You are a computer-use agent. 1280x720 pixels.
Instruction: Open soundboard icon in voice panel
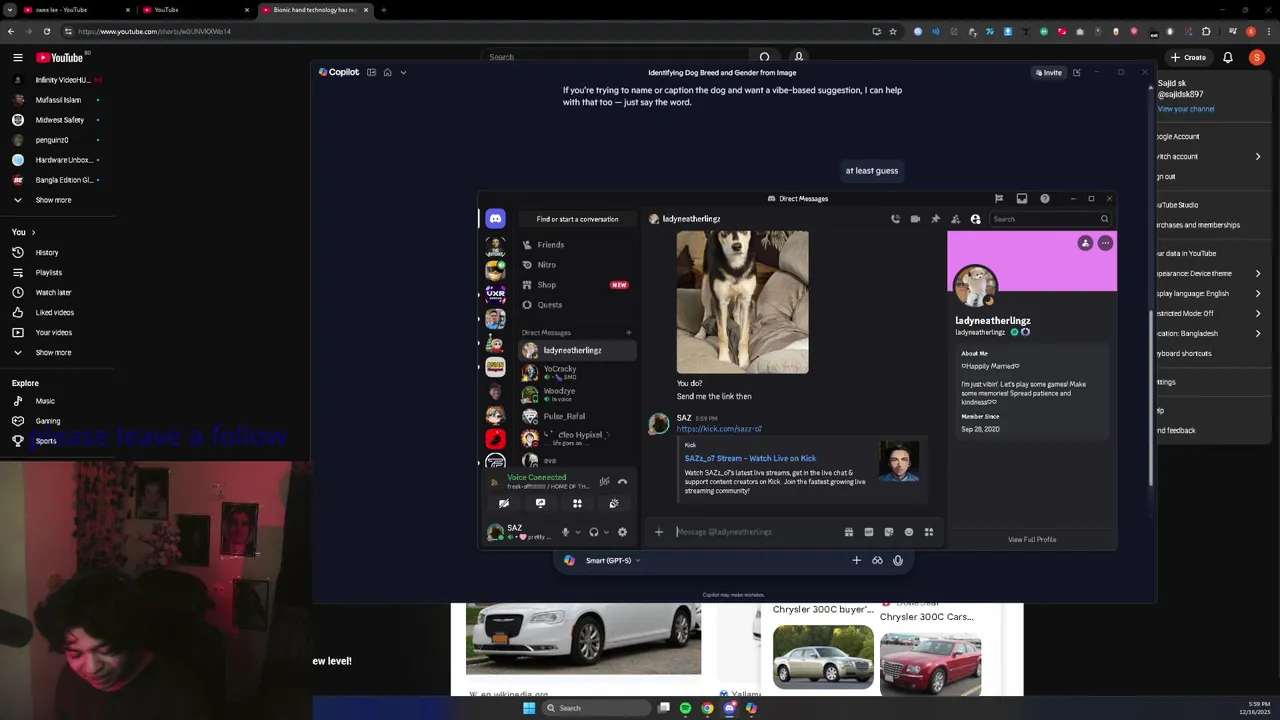[614, 503]
